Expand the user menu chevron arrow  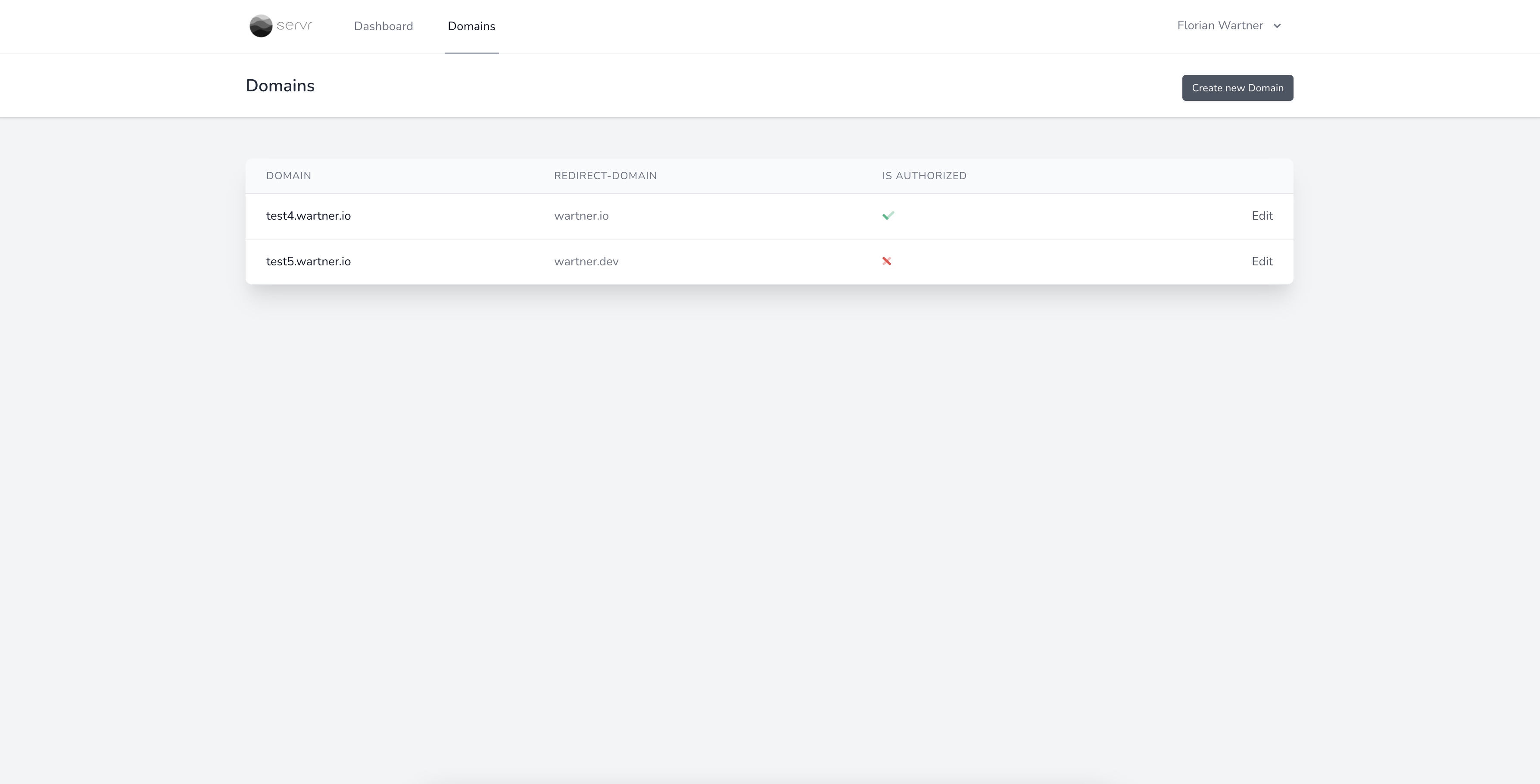tap(1277, 26)
